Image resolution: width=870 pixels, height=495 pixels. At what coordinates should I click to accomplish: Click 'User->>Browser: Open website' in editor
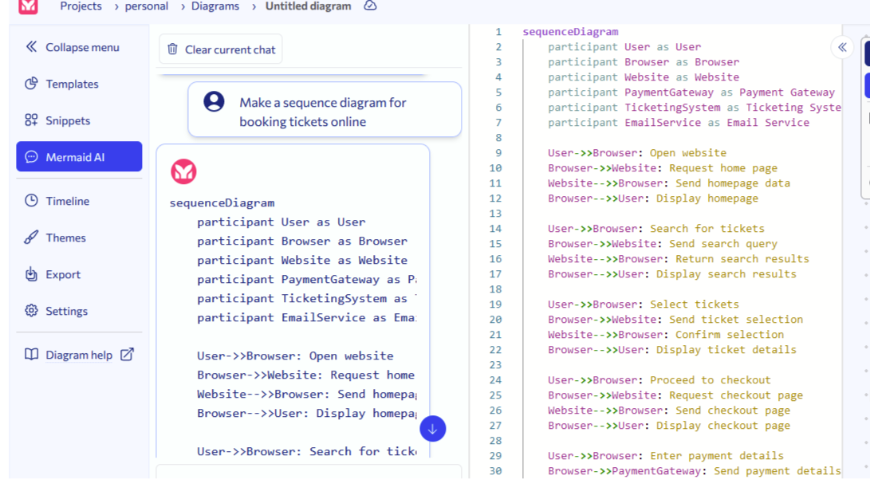tap(637, 153)
